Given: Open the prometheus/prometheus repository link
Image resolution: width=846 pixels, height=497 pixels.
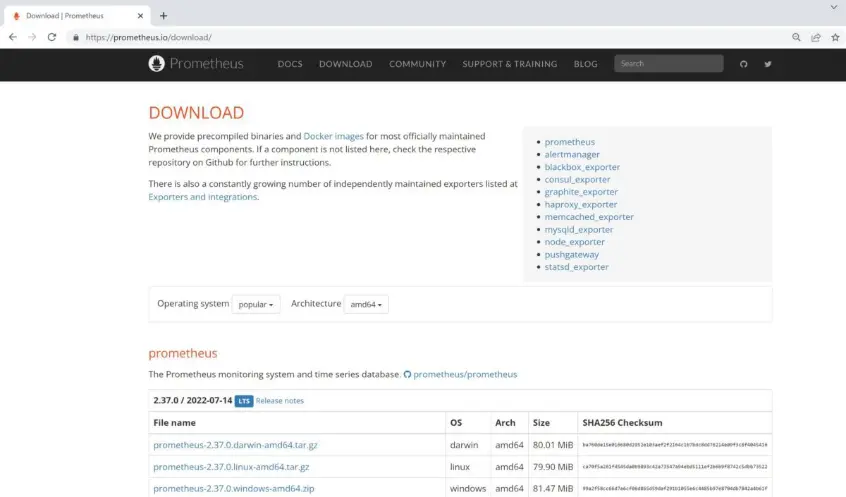Looking at the screenshot, I should coord(465,374).
